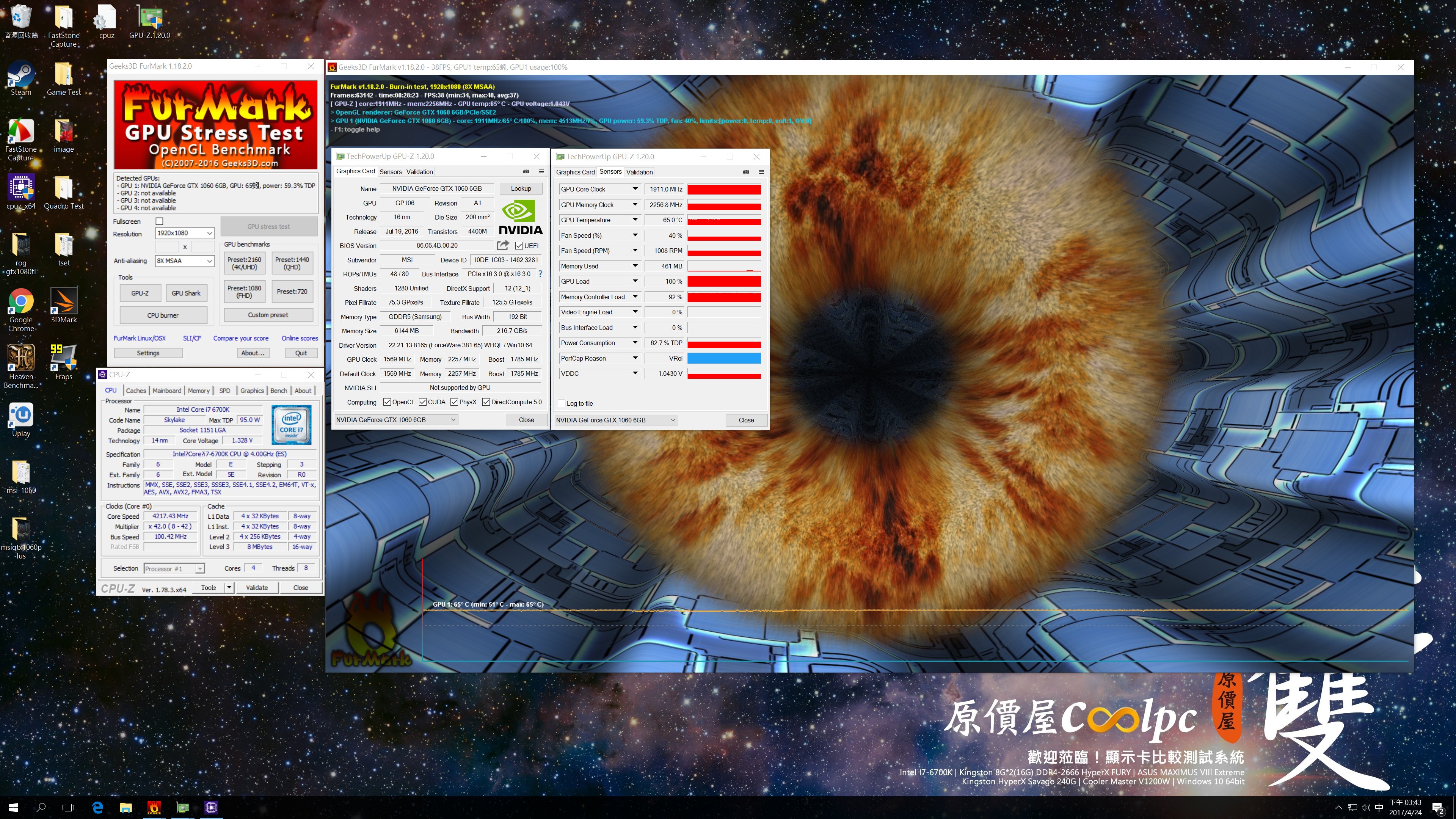Screen dimensions: 1456x819
Task: Open the CPU-Z Tools dropdown arrow
Action: (229, 587)
